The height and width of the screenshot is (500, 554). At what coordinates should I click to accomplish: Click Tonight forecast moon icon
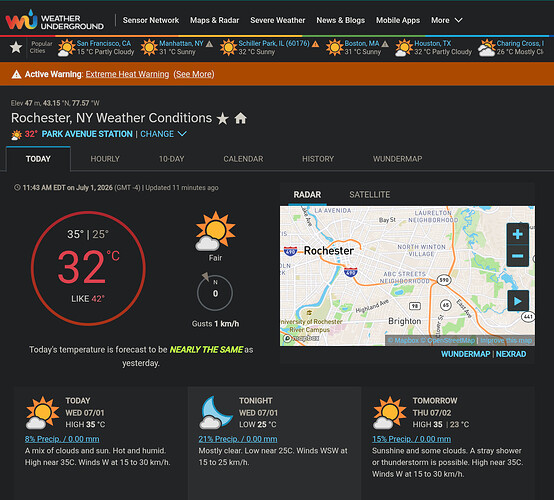pos(216,412)
